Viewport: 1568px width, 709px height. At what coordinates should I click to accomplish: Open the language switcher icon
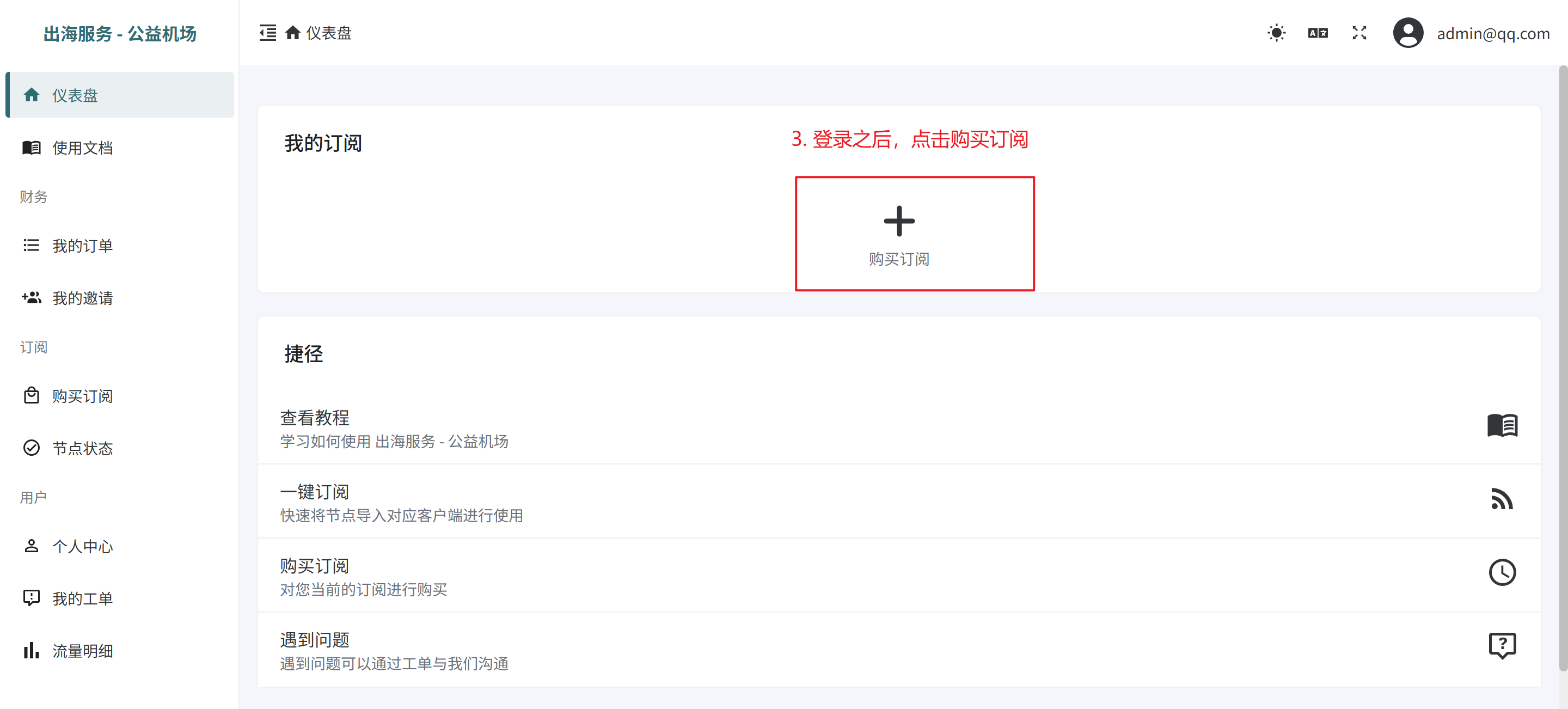tap(1317, 33)
